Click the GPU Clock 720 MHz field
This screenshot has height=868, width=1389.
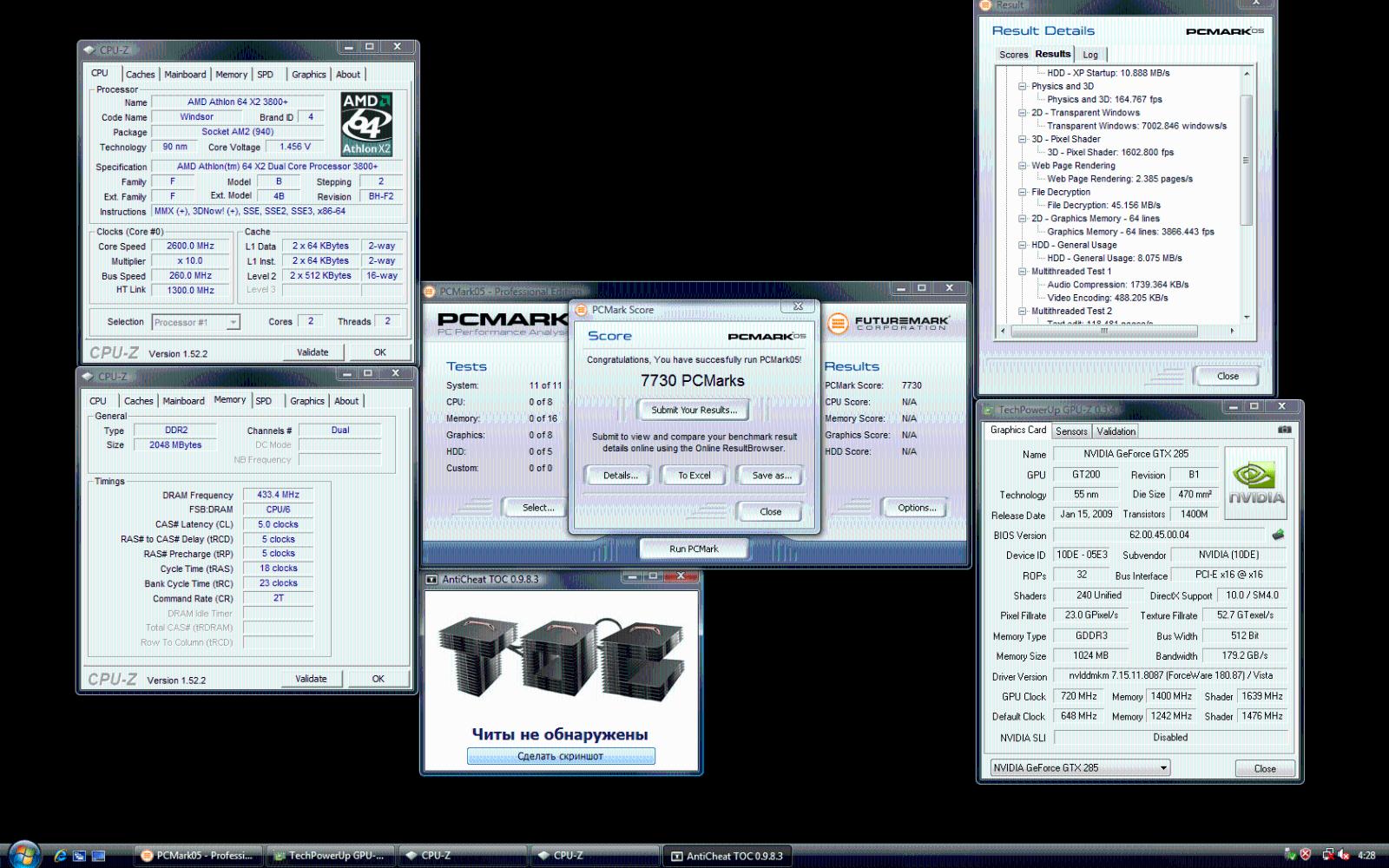[1078, 696]
